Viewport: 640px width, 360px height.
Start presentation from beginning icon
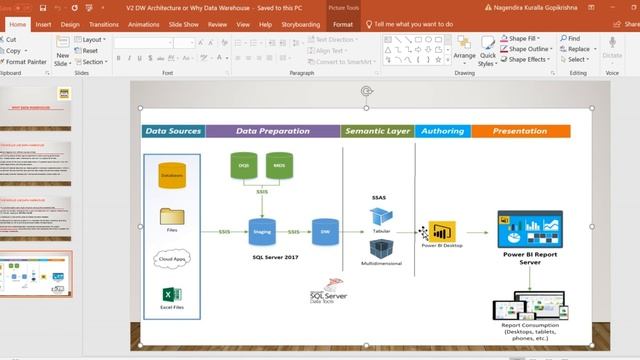(x=89, y=8)
